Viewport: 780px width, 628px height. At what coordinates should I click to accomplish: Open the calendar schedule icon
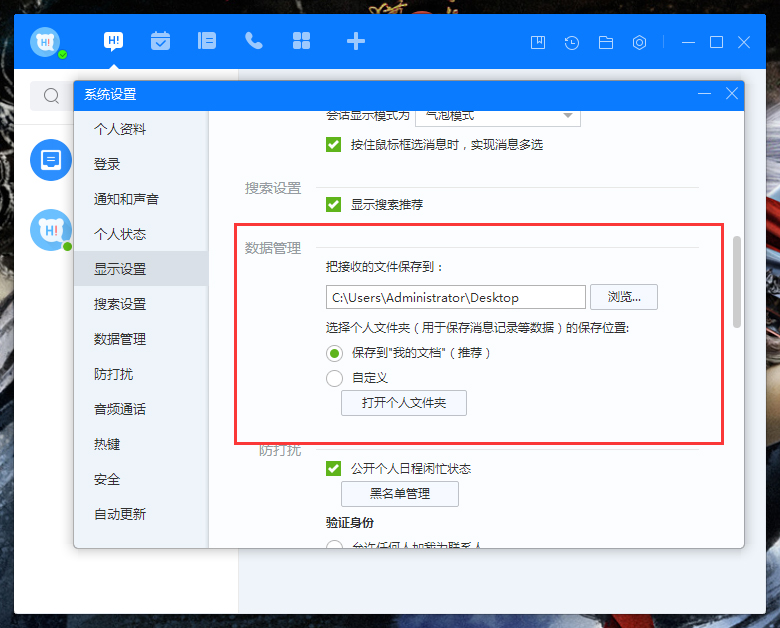pyautogui.click(x=160, y=41)
